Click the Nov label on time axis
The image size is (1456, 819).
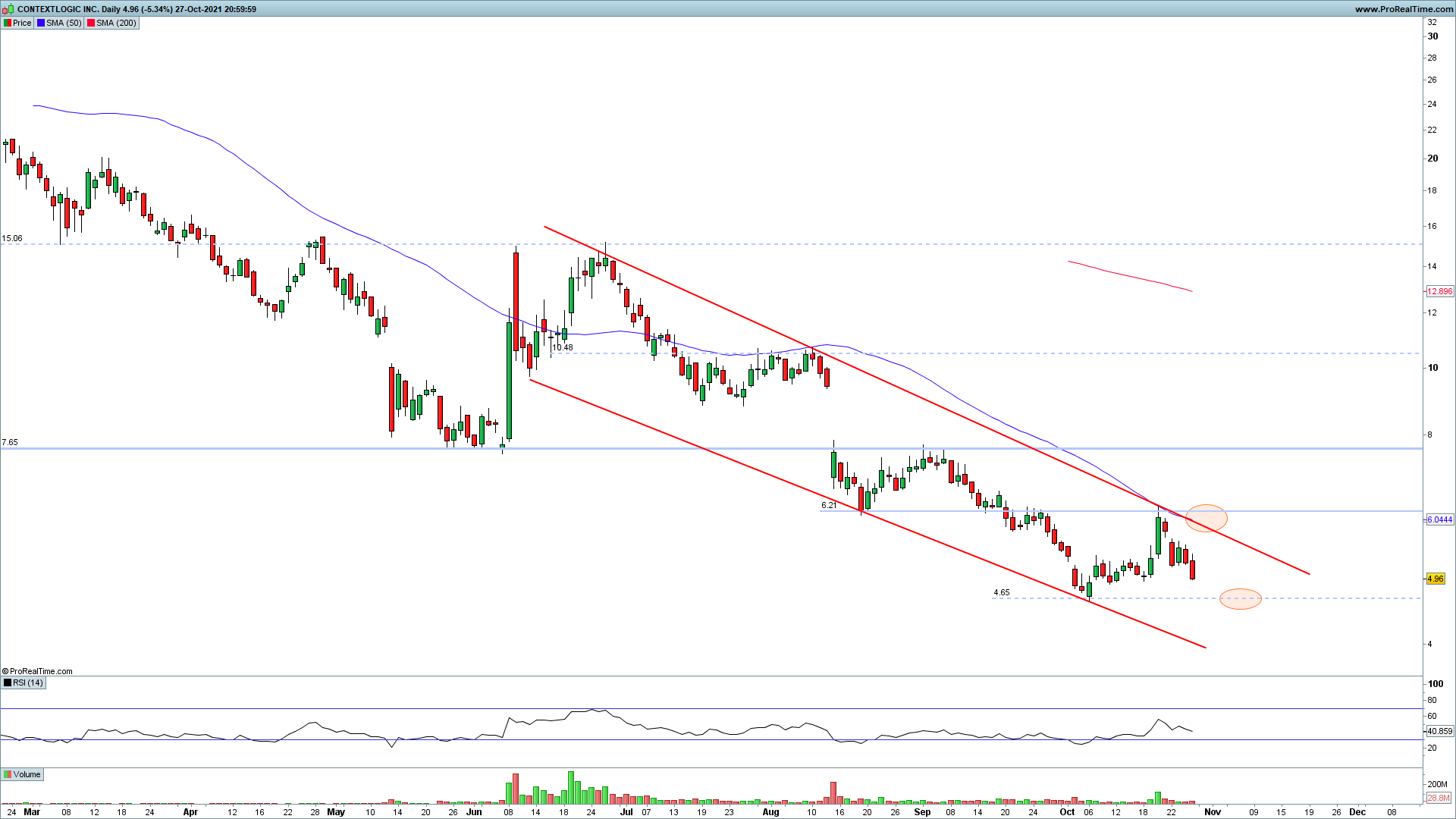pyautogui.click(x=1213, y=811)
